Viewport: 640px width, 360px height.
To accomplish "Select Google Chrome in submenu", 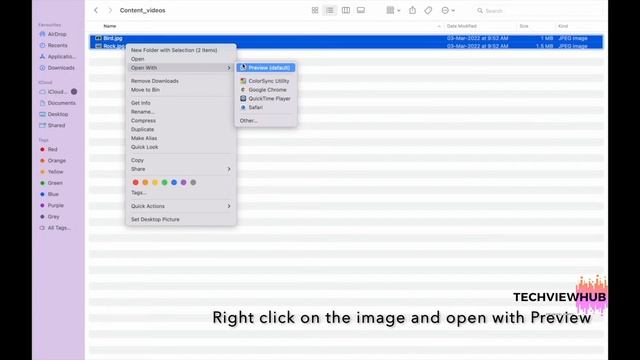I will 266,90.
